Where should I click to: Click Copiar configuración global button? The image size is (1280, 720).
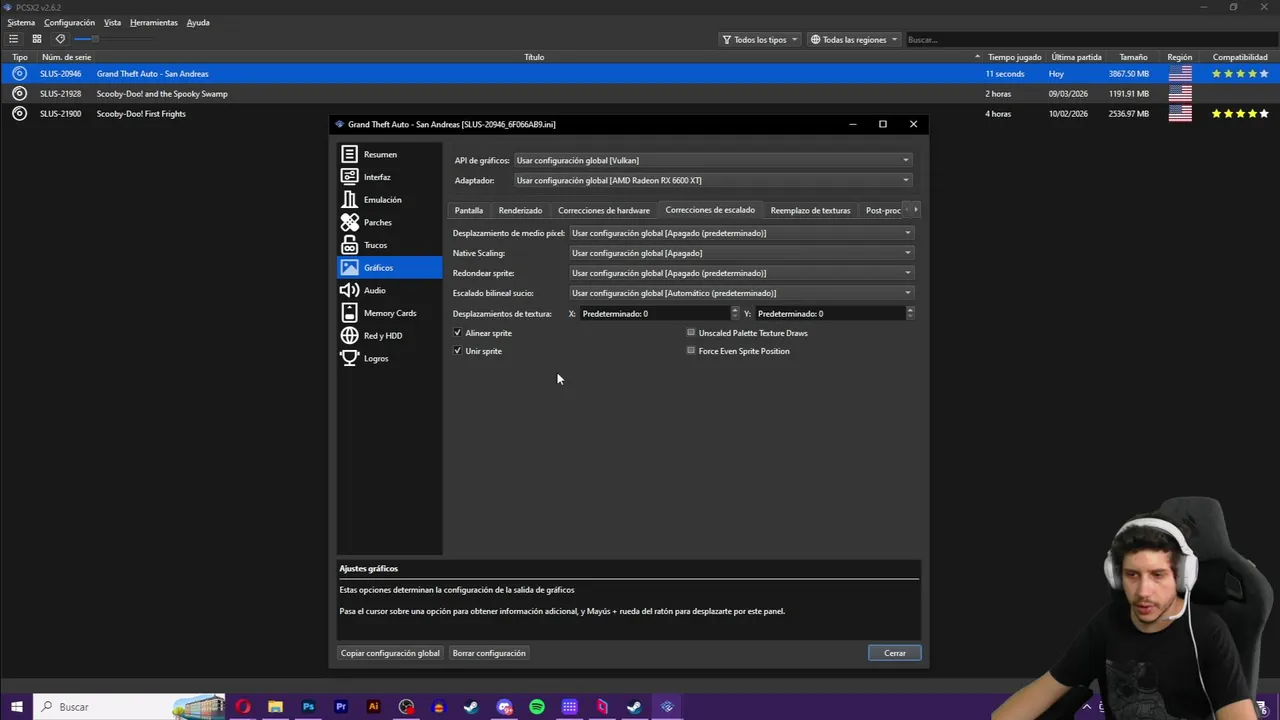pos(390,653)
